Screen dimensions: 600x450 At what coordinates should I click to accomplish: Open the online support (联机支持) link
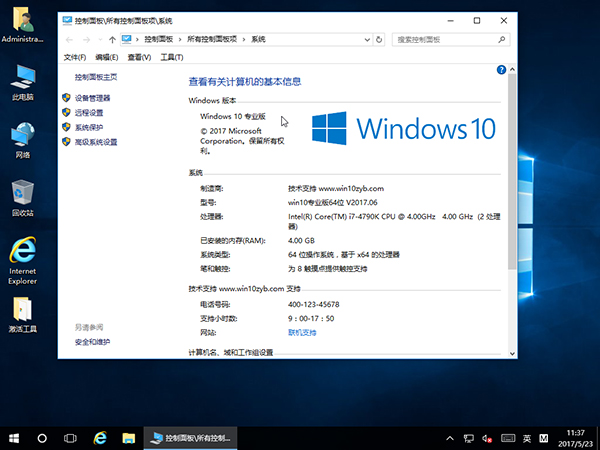pyautogui.click(x=302, y=332)
